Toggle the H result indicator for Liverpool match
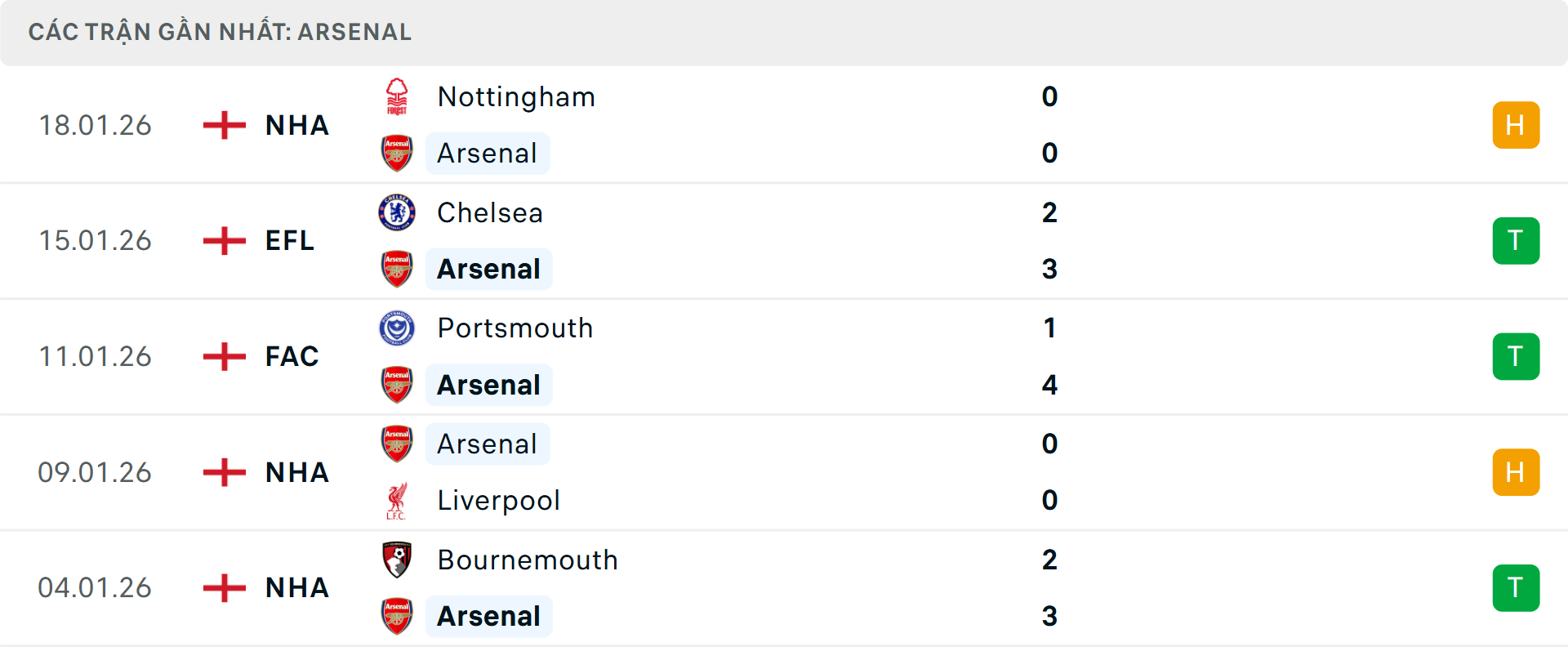 click(x=1517, y=472)
